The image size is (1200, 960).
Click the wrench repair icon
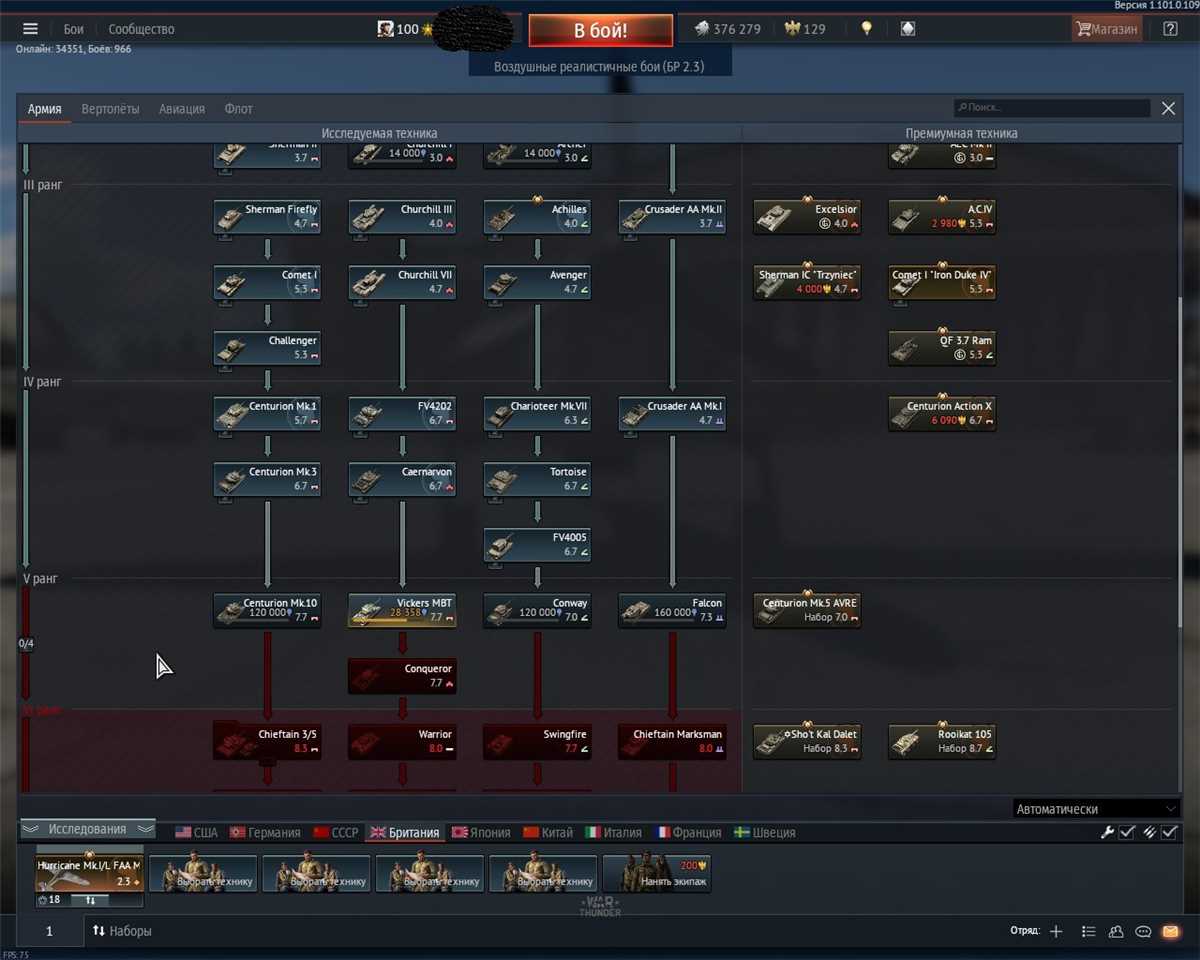[1107, 832]
